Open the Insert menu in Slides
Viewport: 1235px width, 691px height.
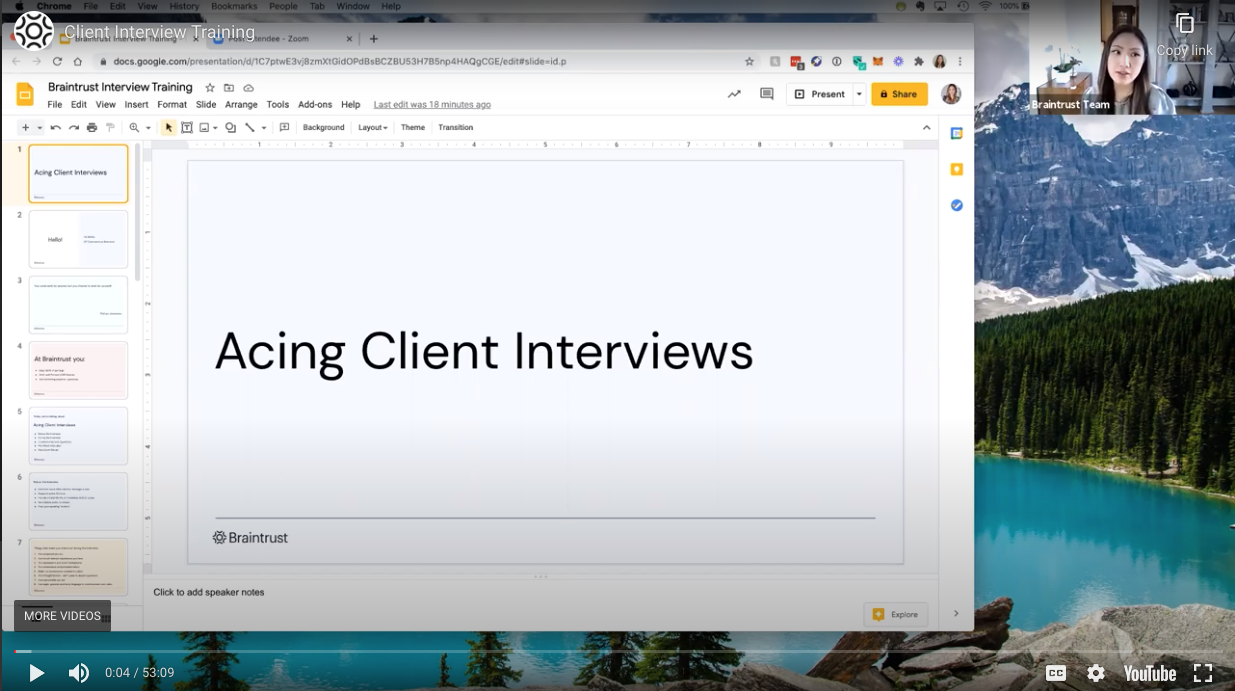pyautogui.click(x=137, y=104)
